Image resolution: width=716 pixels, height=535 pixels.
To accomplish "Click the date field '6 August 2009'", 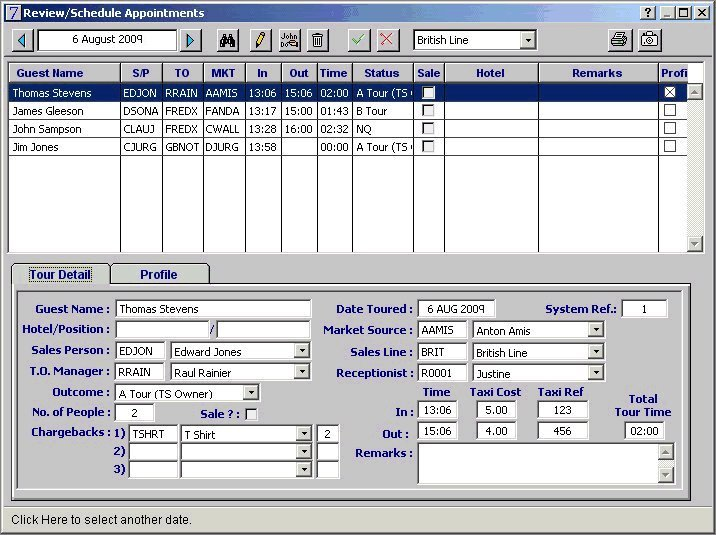I will point(107,40).
